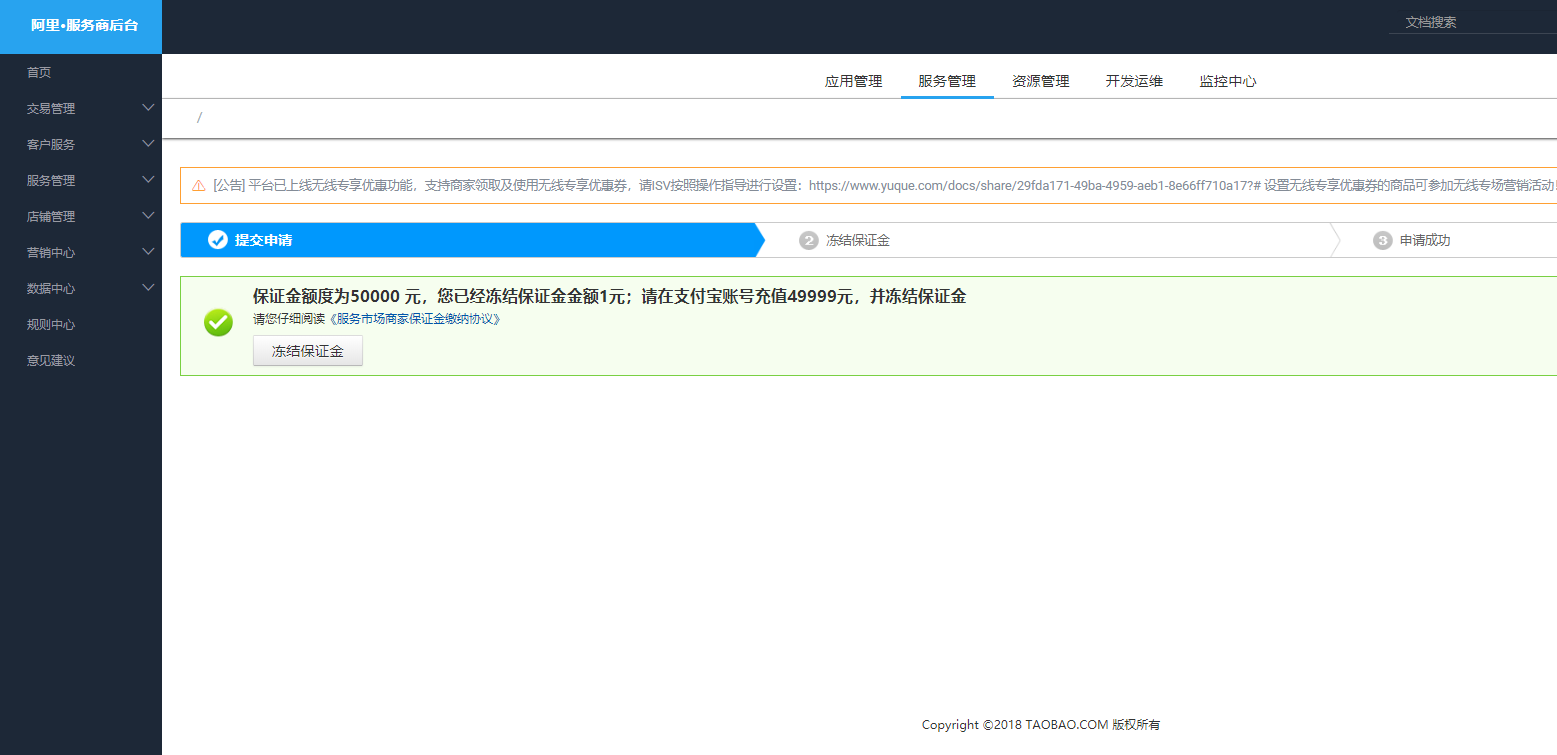
Task: Click the orange announcement warning icon
Action: coord(198,186)
